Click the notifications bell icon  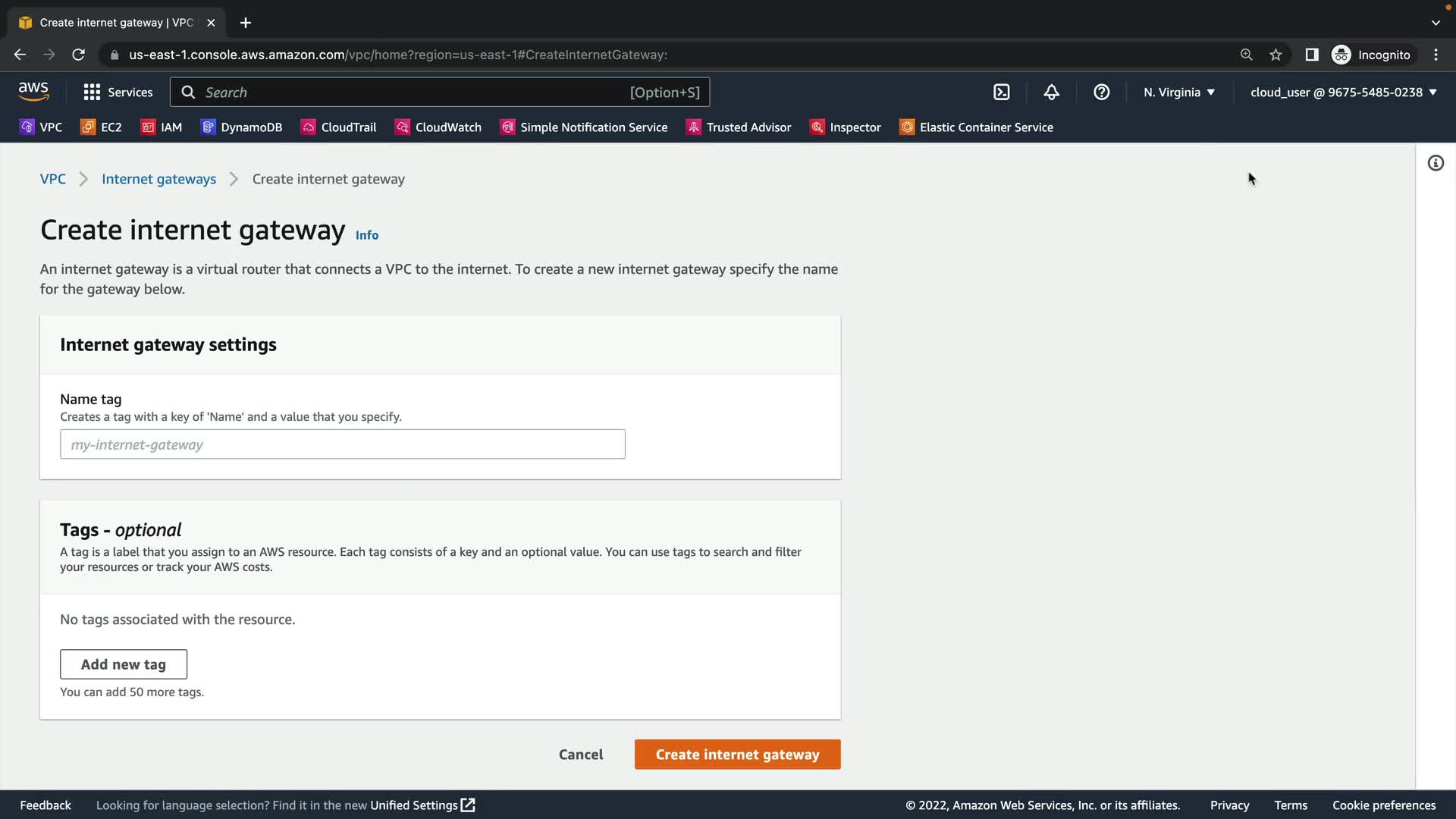tap(1051, 93)
